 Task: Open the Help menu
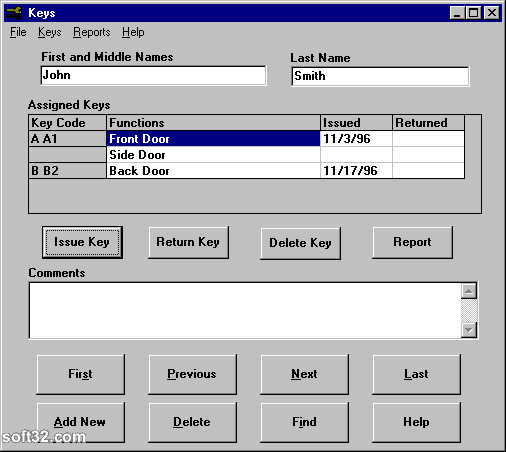[x=133, y=32]
